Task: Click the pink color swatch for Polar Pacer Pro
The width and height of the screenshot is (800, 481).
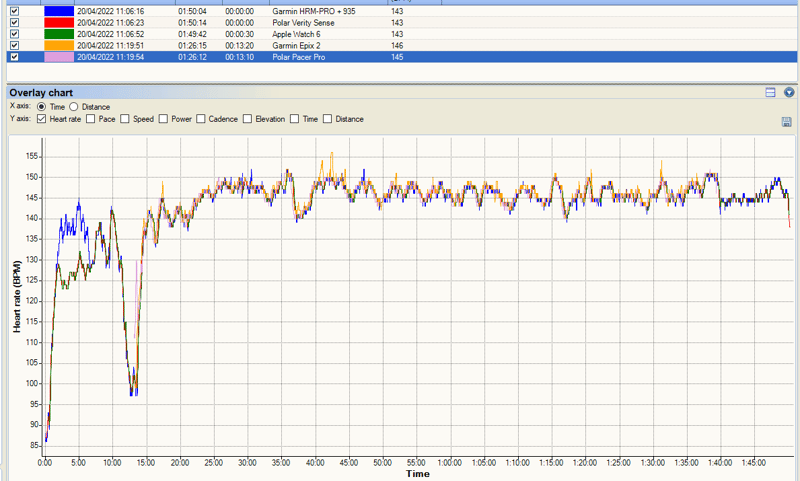Action: (x=59, y=57)
